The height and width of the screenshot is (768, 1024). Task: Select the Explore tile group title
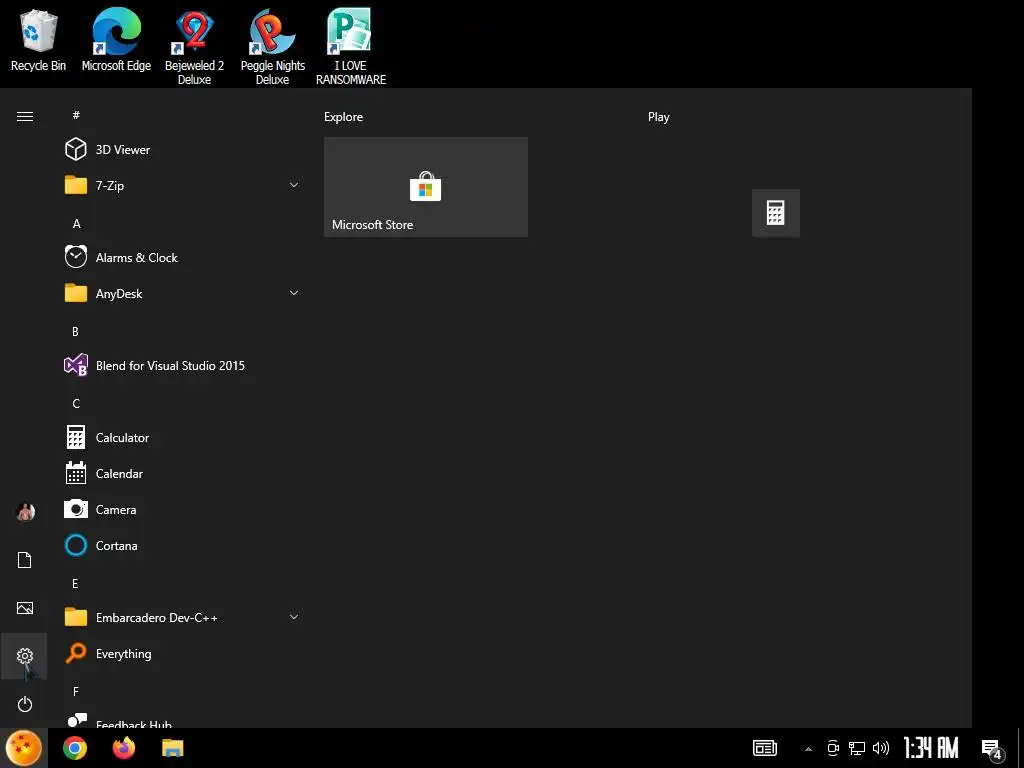point(344,117)
